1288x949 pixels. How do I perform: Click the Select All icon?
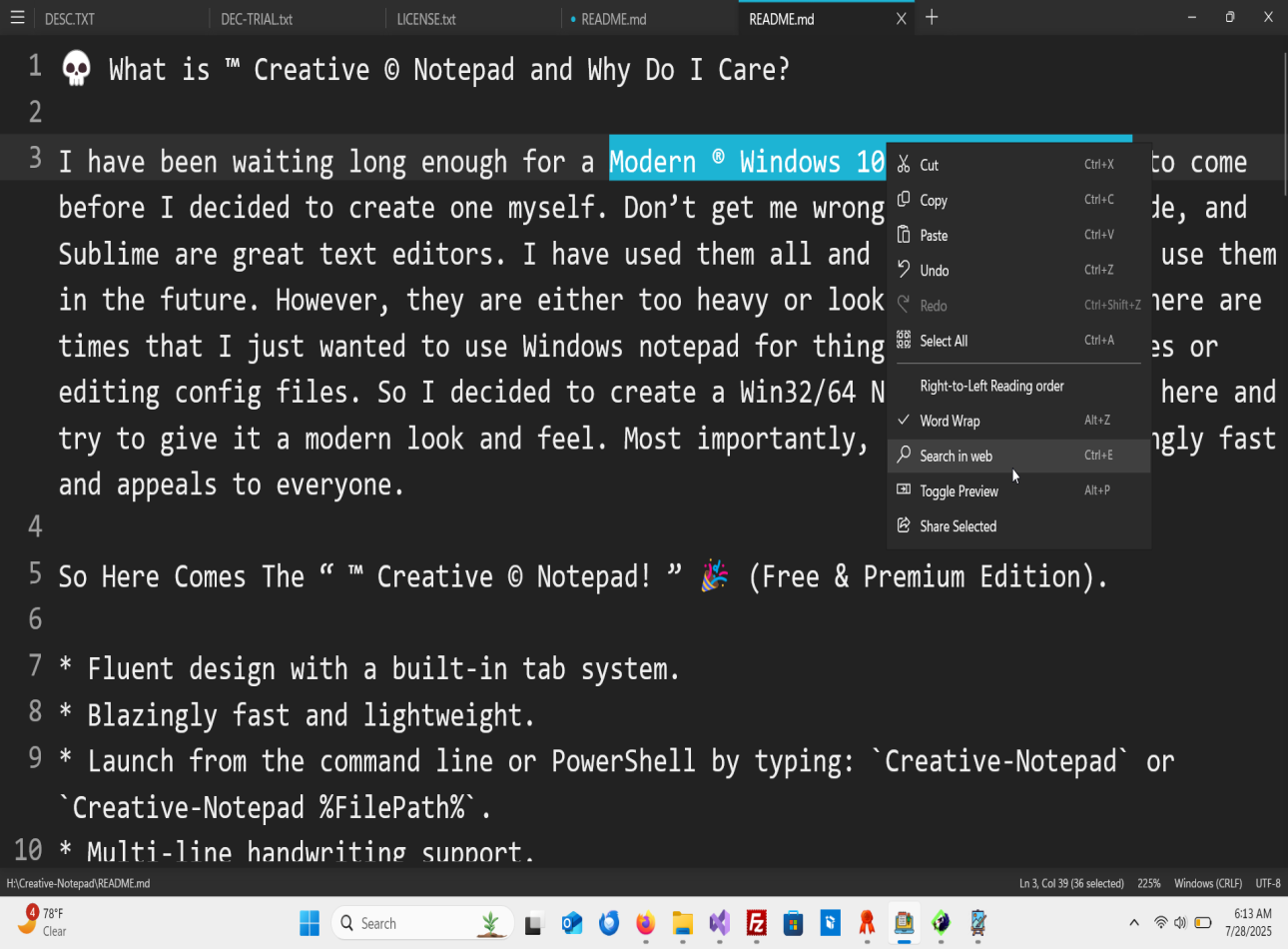click(x=903, y=340)
